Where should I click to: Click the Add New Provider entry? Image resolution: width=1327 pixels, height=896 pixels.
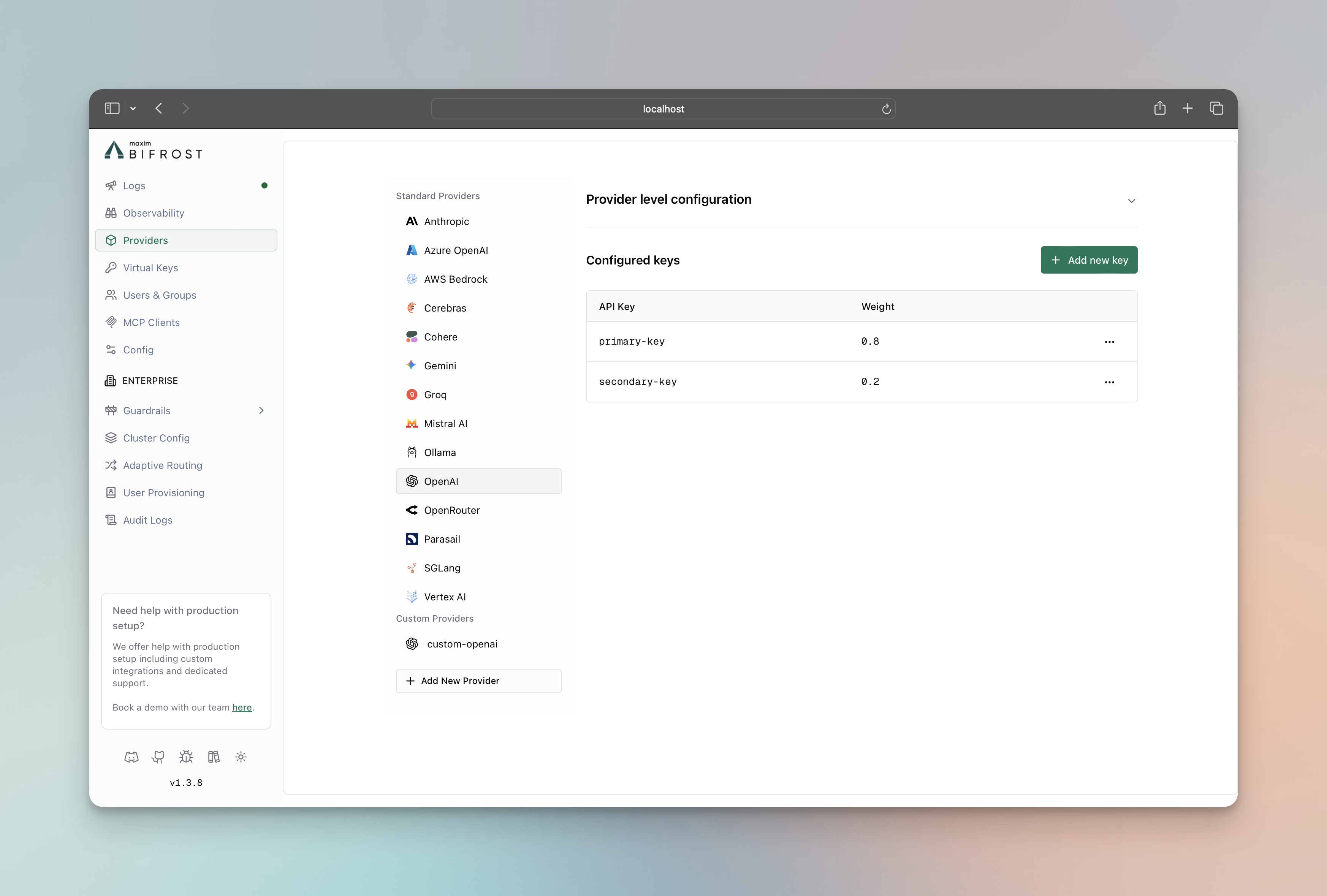(478, 681)
